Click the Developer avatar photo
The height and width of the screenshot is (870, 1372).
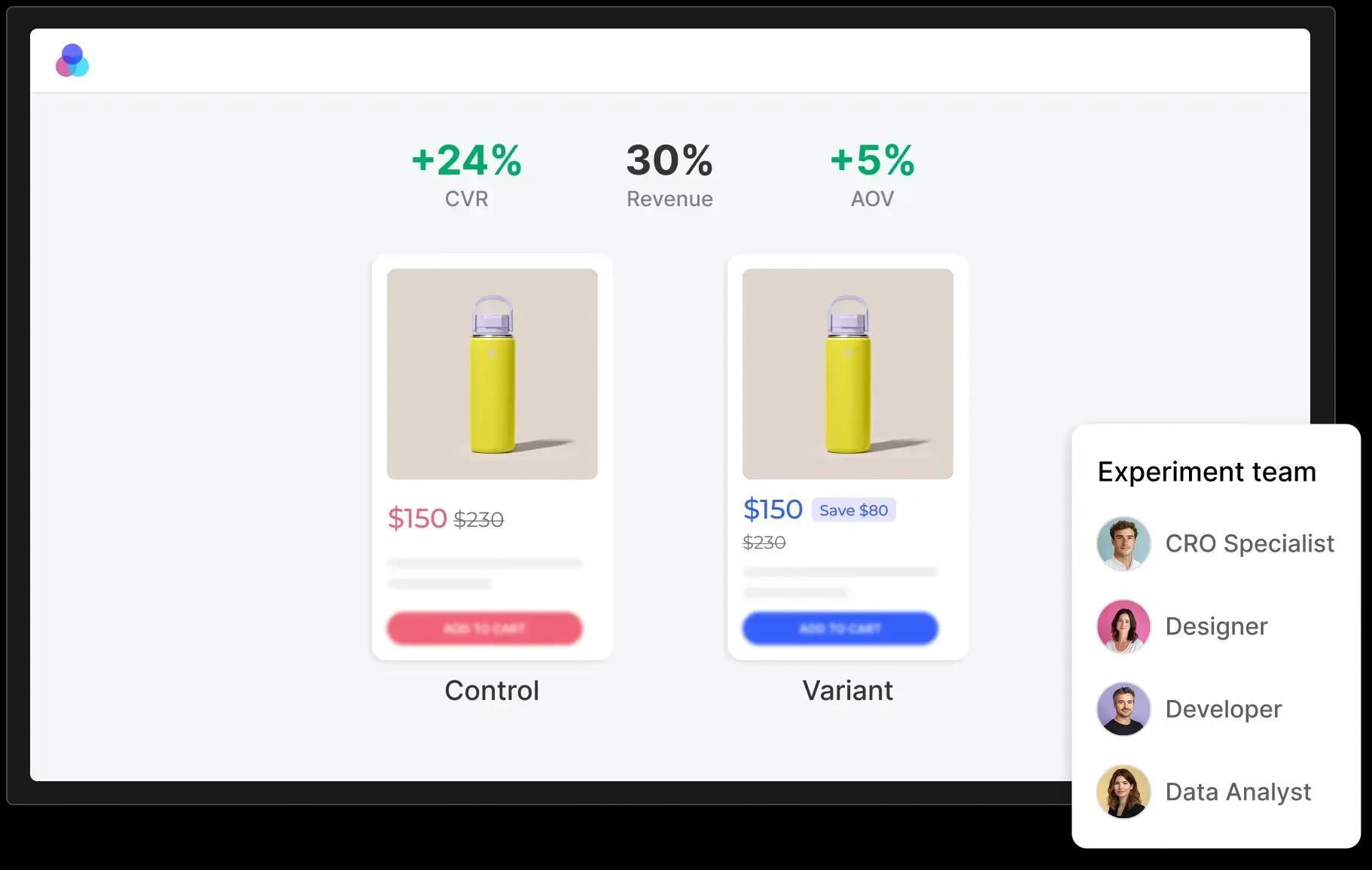(1123, 709)
